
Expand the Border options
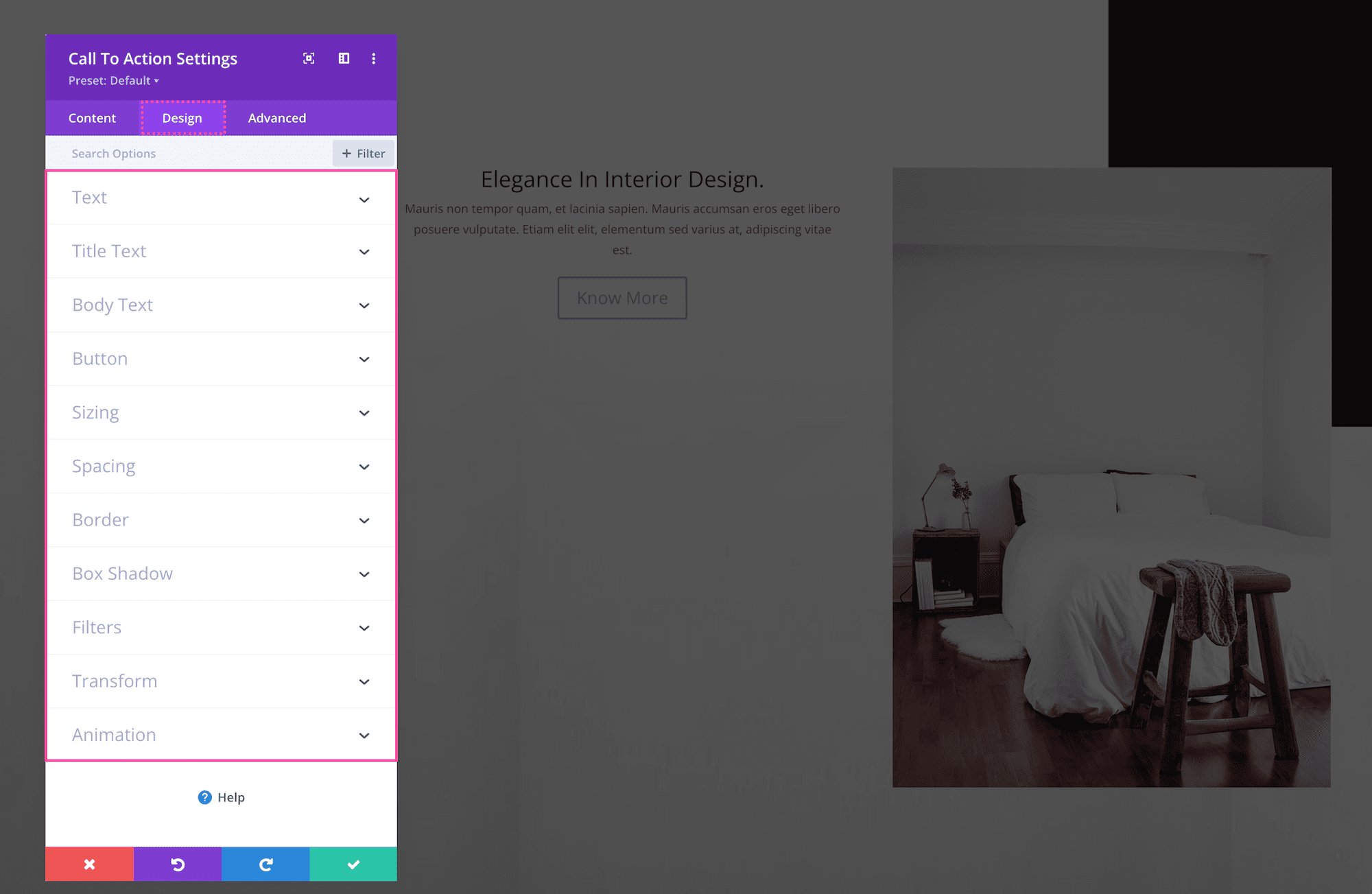click(x=220, y=520)
